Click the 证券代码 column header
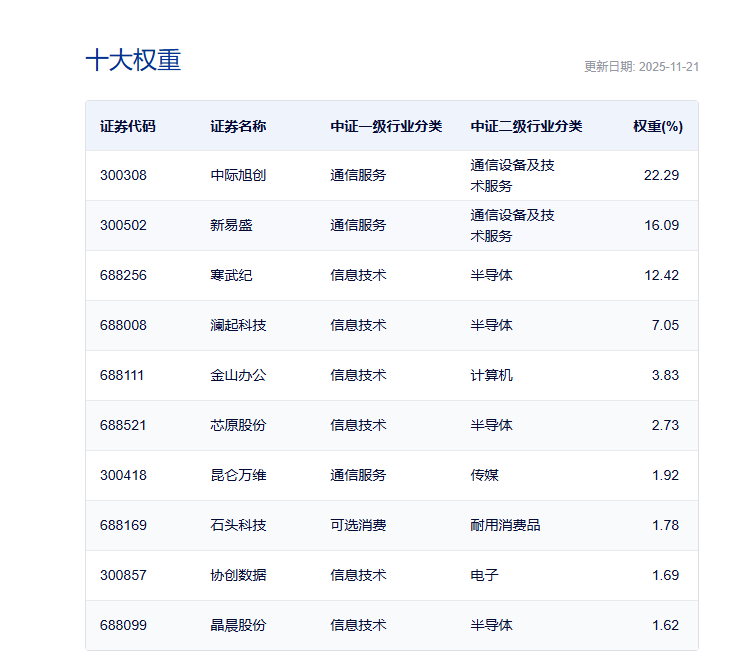Screen dimensions: 750x663 point(128,126)
